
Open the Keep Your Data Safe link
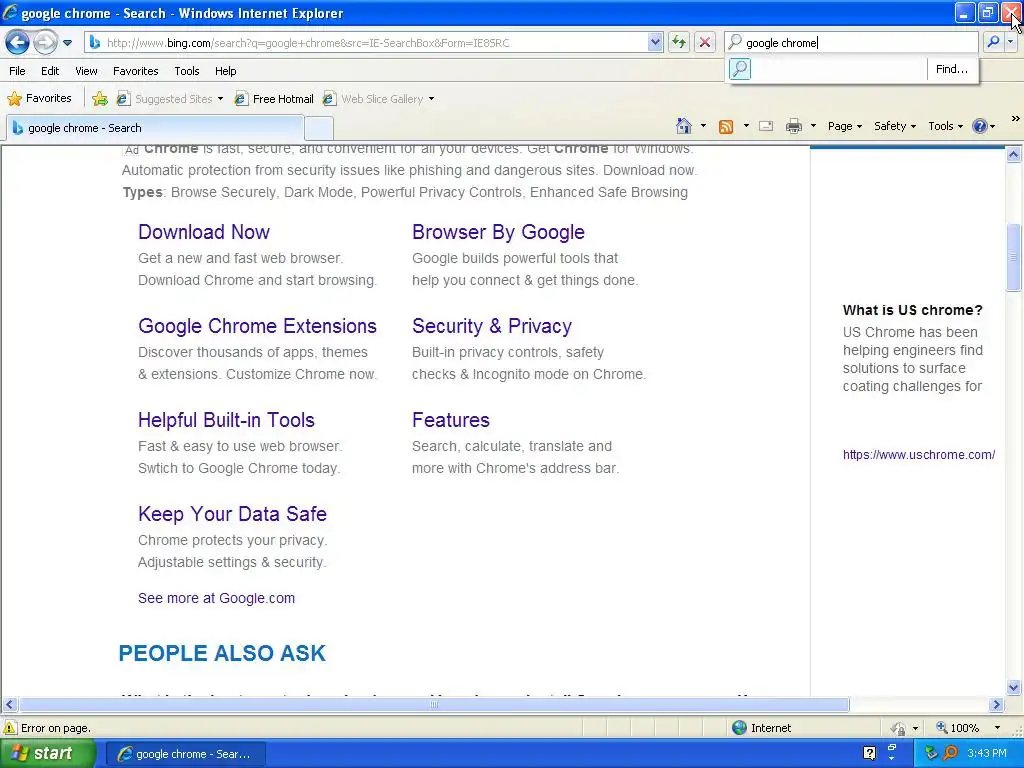[232, 514]
